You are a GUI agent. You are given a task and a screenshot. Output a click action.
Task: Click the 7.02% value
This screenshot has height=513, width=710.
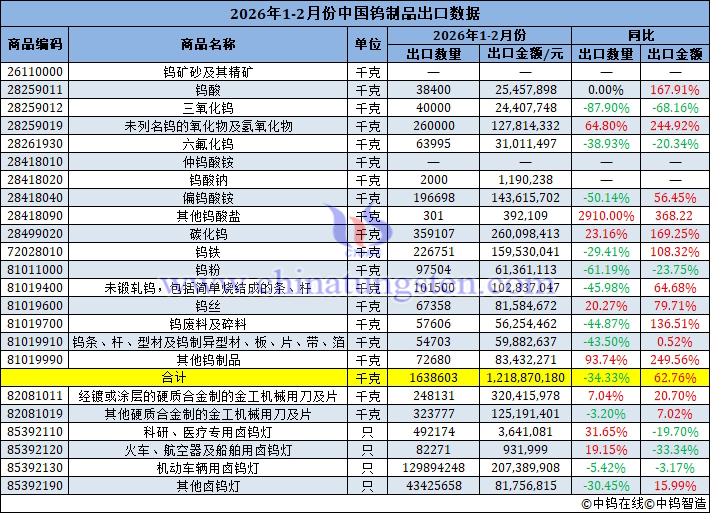[675, 414]
